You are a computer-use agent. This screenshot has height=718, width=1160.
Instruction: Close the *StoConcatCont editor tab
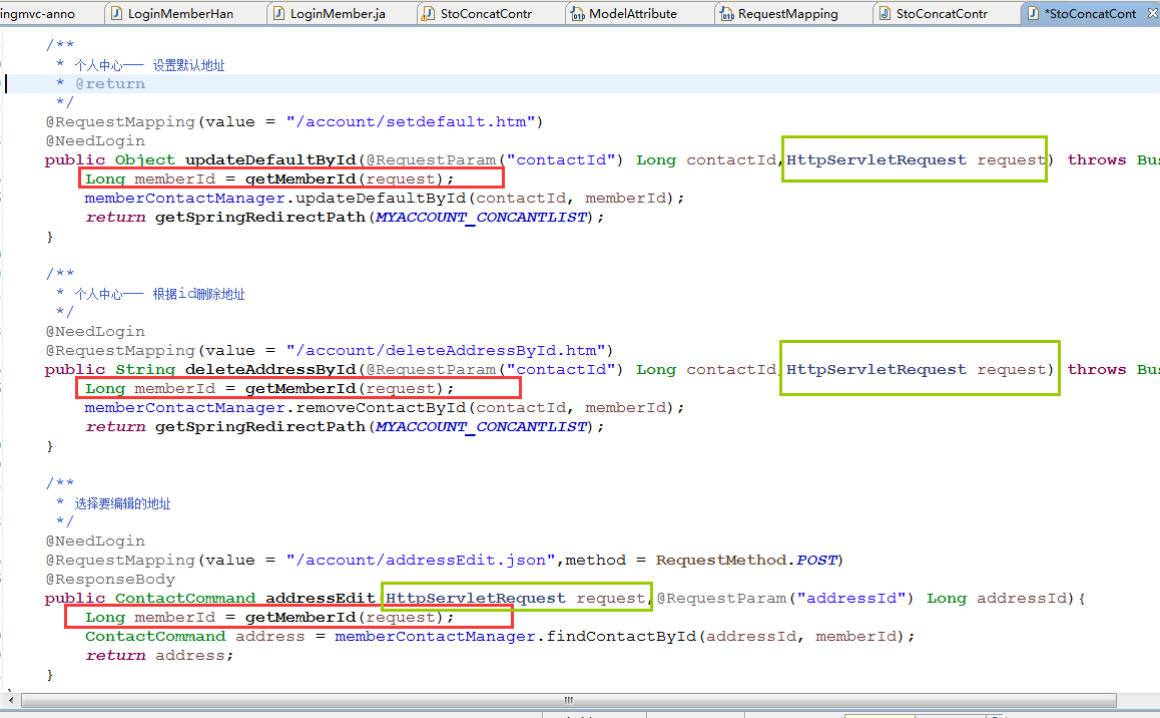1153,13
